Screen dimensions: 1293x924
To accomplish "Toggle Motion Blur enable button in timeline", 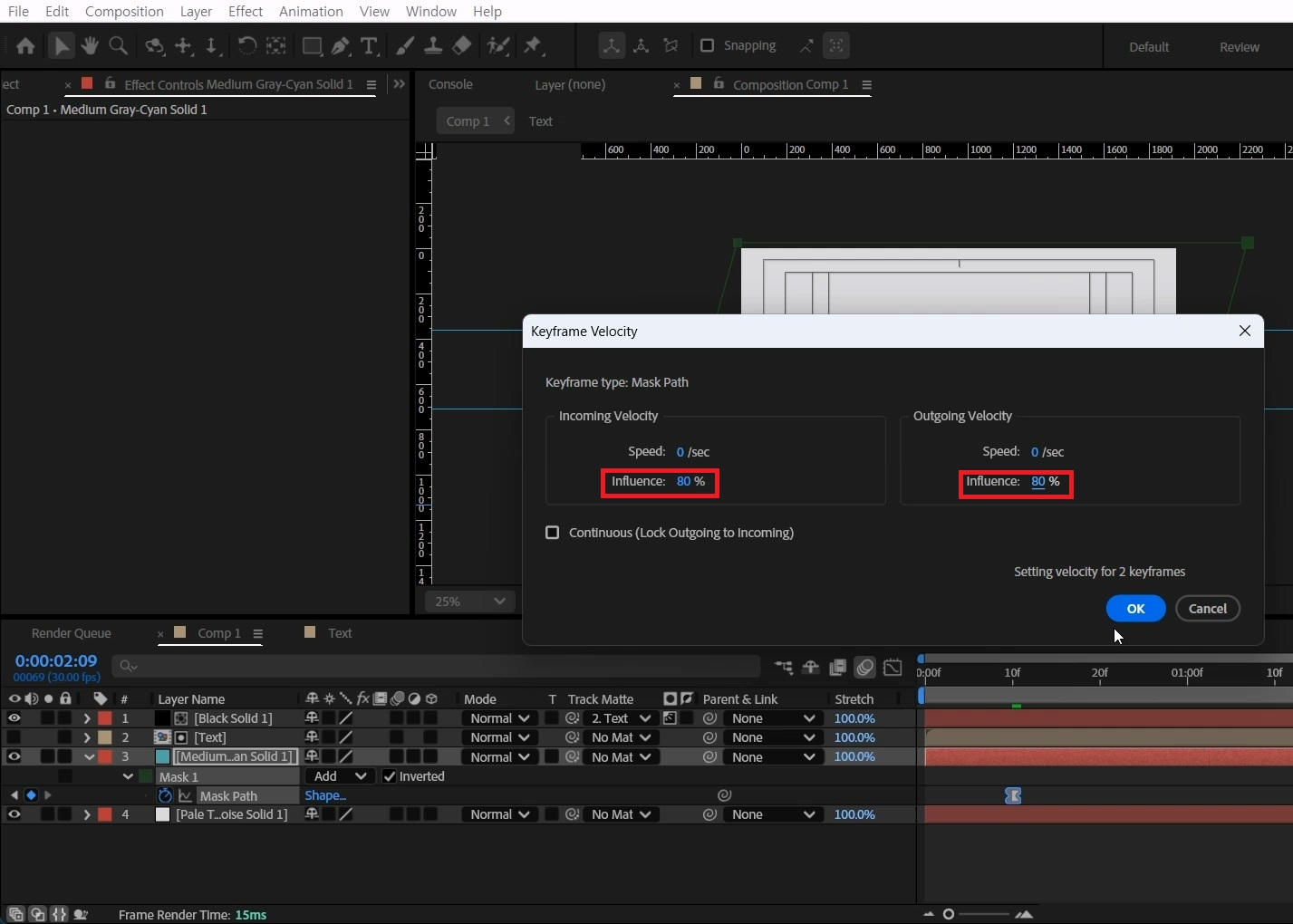I will 865,668.
